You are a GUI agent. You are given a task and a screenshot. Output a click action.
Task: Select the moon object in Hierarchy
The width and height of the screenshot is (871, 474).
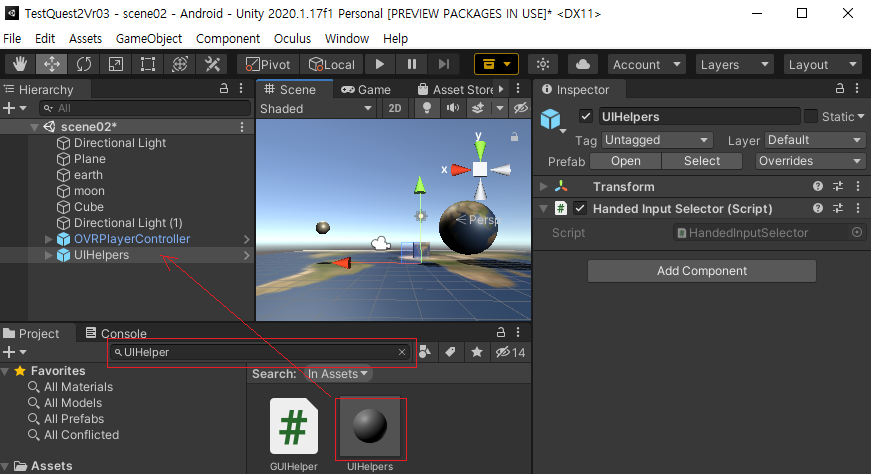[89, 191]
